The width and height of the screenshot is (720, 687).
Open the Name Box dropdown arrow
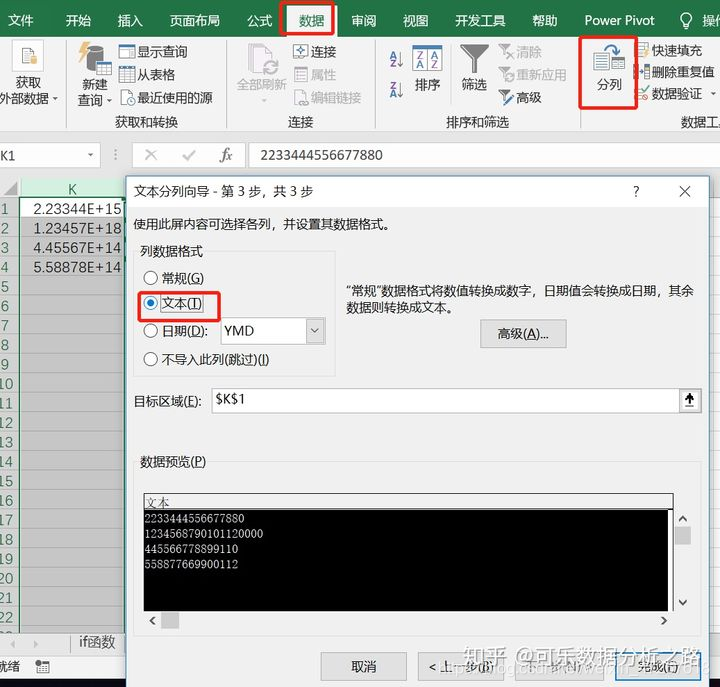(90, 155)
